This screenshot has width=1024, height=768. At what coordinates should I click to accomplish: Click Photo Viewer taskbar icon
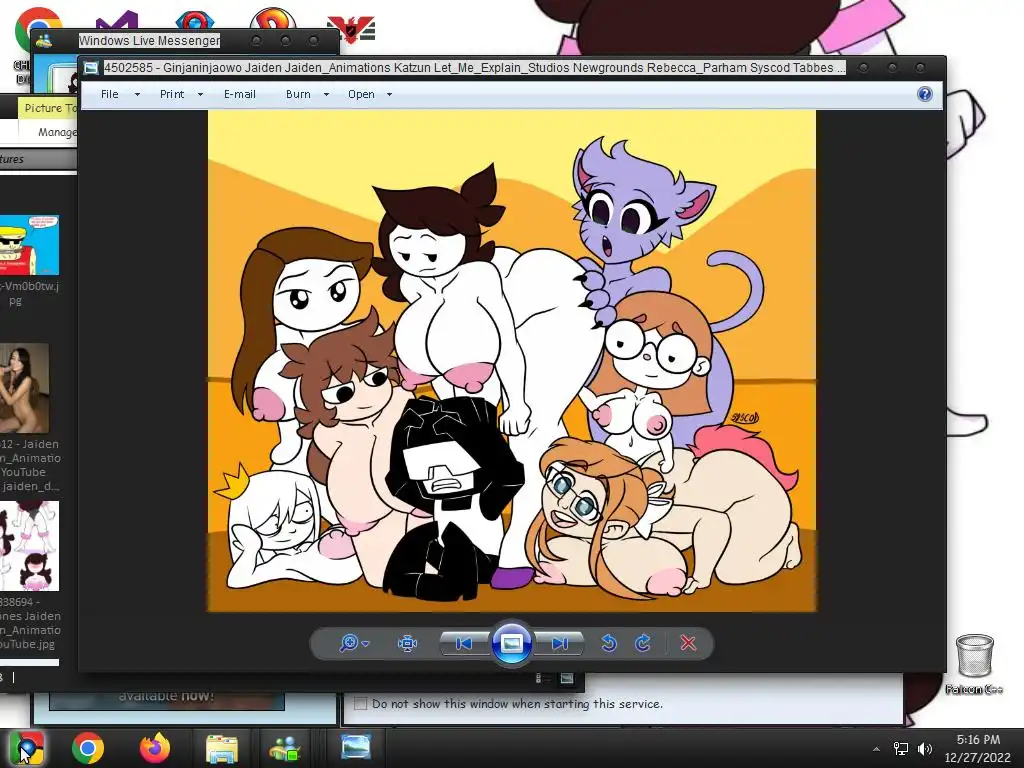point(356,748)
